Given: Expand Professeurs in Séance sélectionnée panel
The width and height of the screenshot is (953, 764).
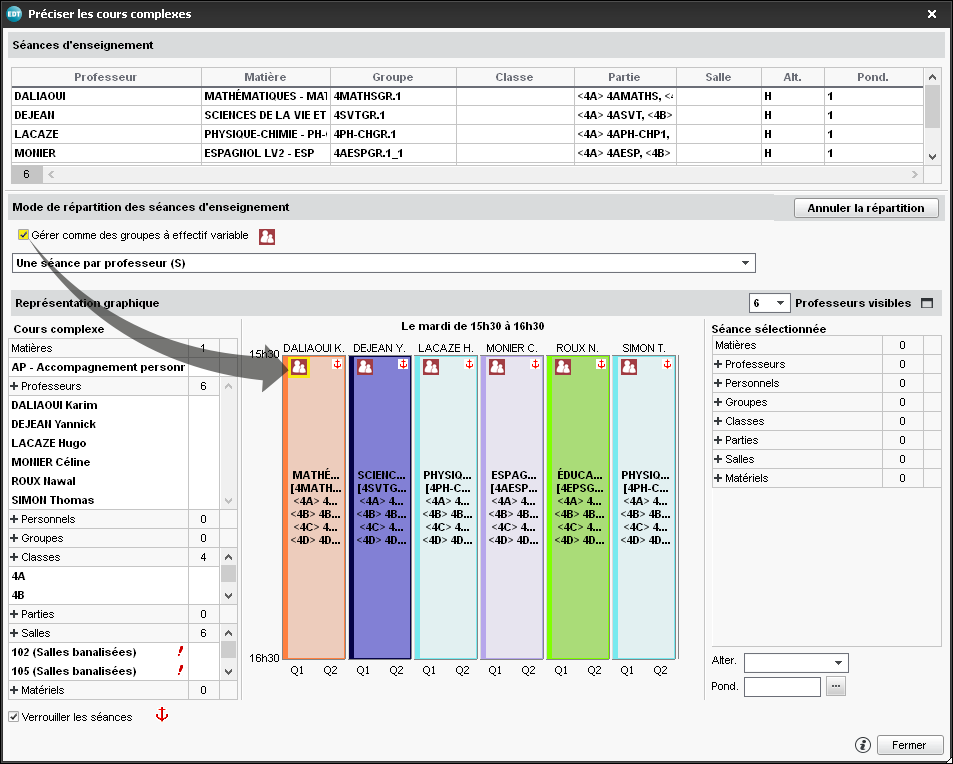Looking at the screenshot, I should (718, 364).
